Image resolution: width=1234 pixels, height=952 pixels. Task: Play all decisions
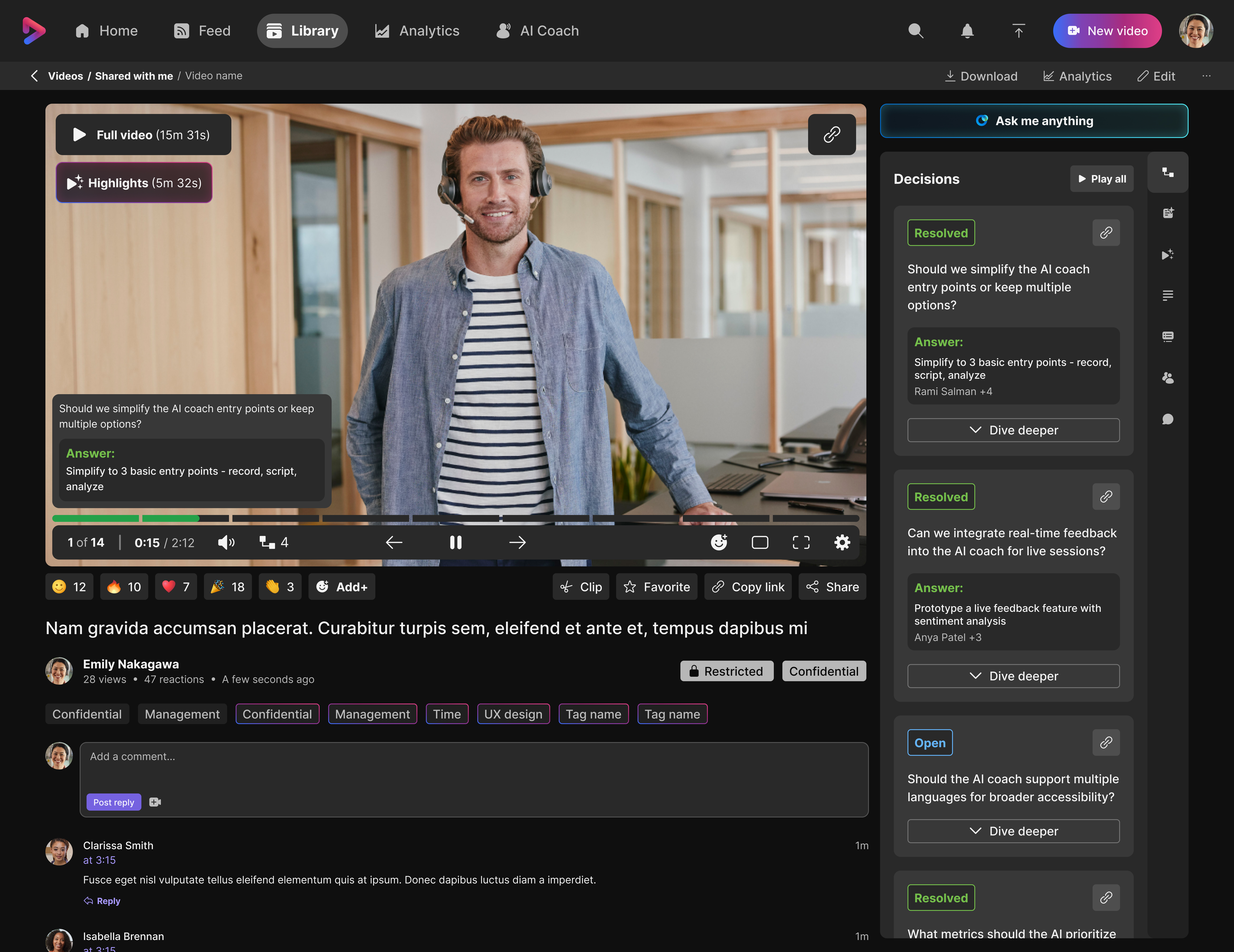(x=1102, y=178)
